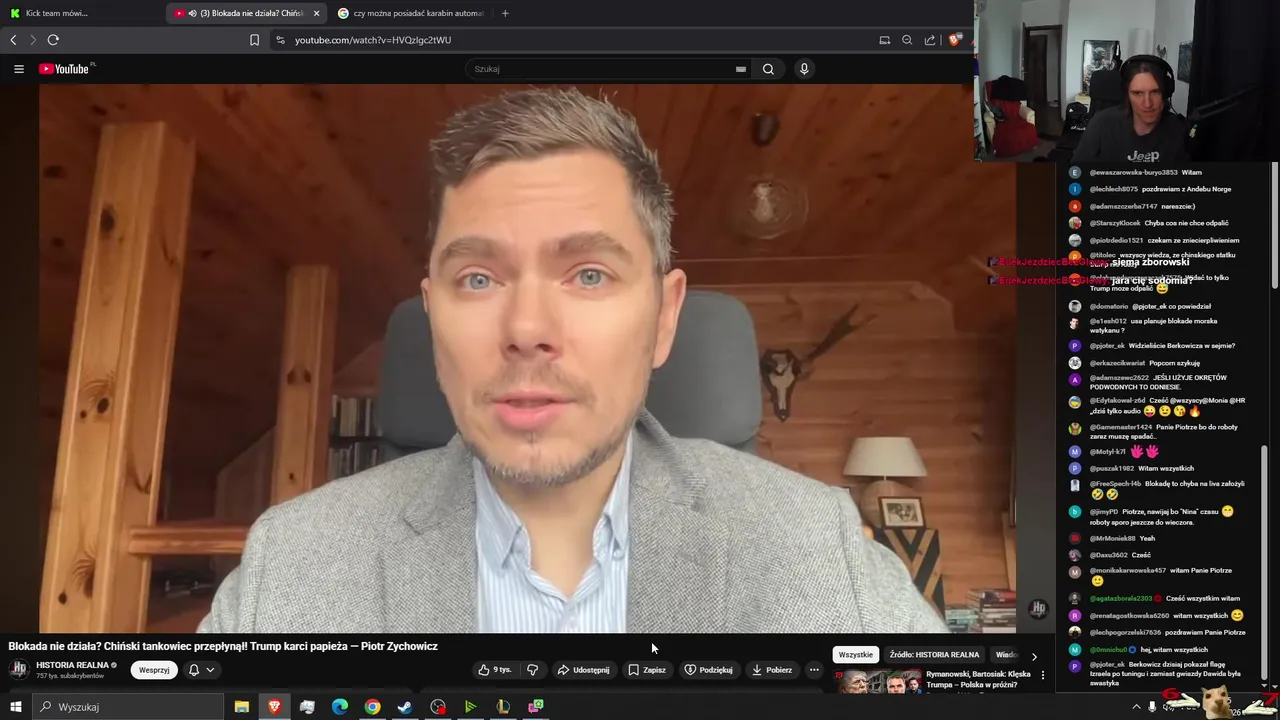This screenshot has height=720, width=1280.
Task: Click @Daxu3602 chat message Cześć
Action: 1120,555
